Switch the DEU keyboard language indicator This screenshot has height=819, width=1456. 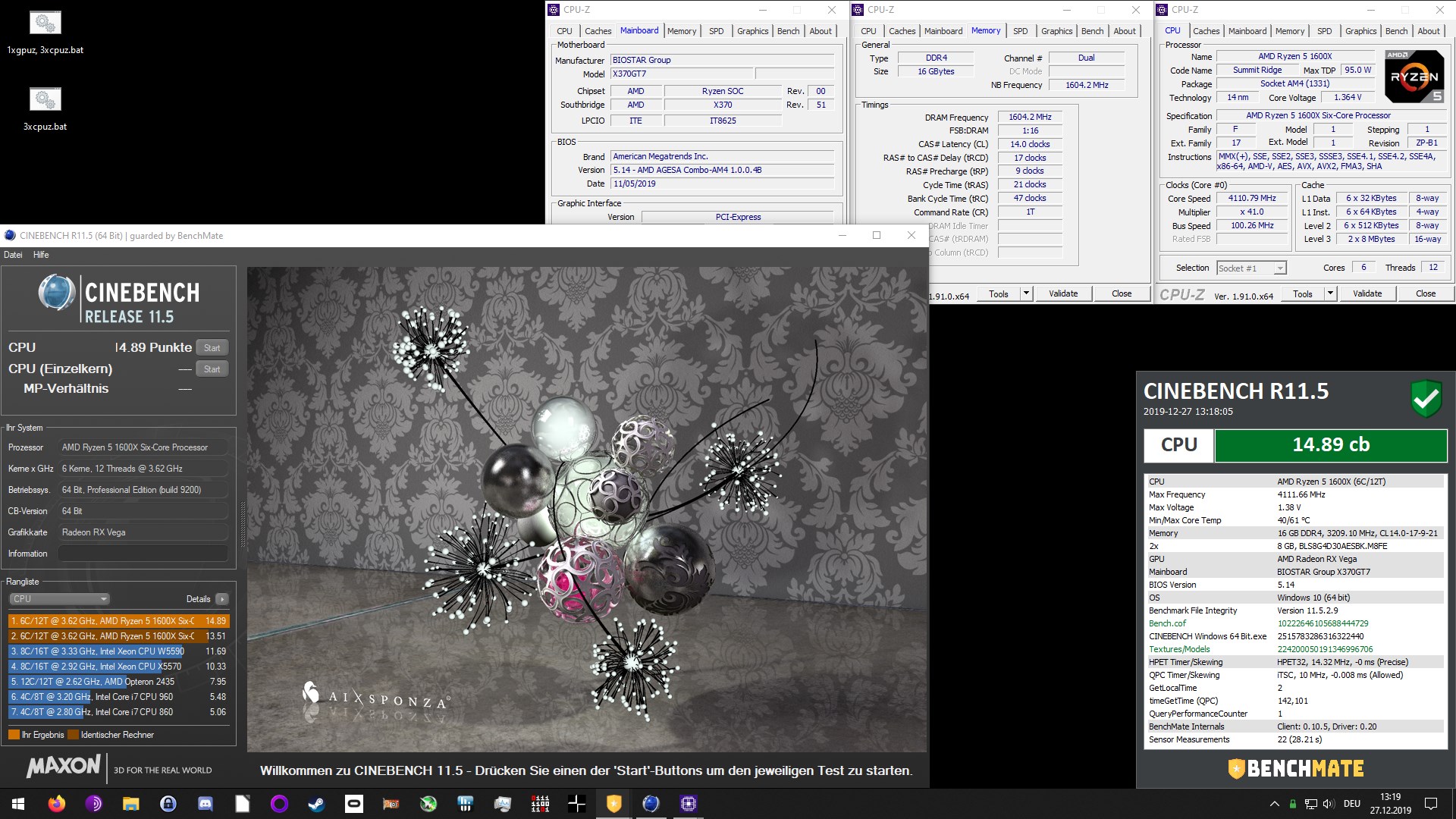(1352, 804)
